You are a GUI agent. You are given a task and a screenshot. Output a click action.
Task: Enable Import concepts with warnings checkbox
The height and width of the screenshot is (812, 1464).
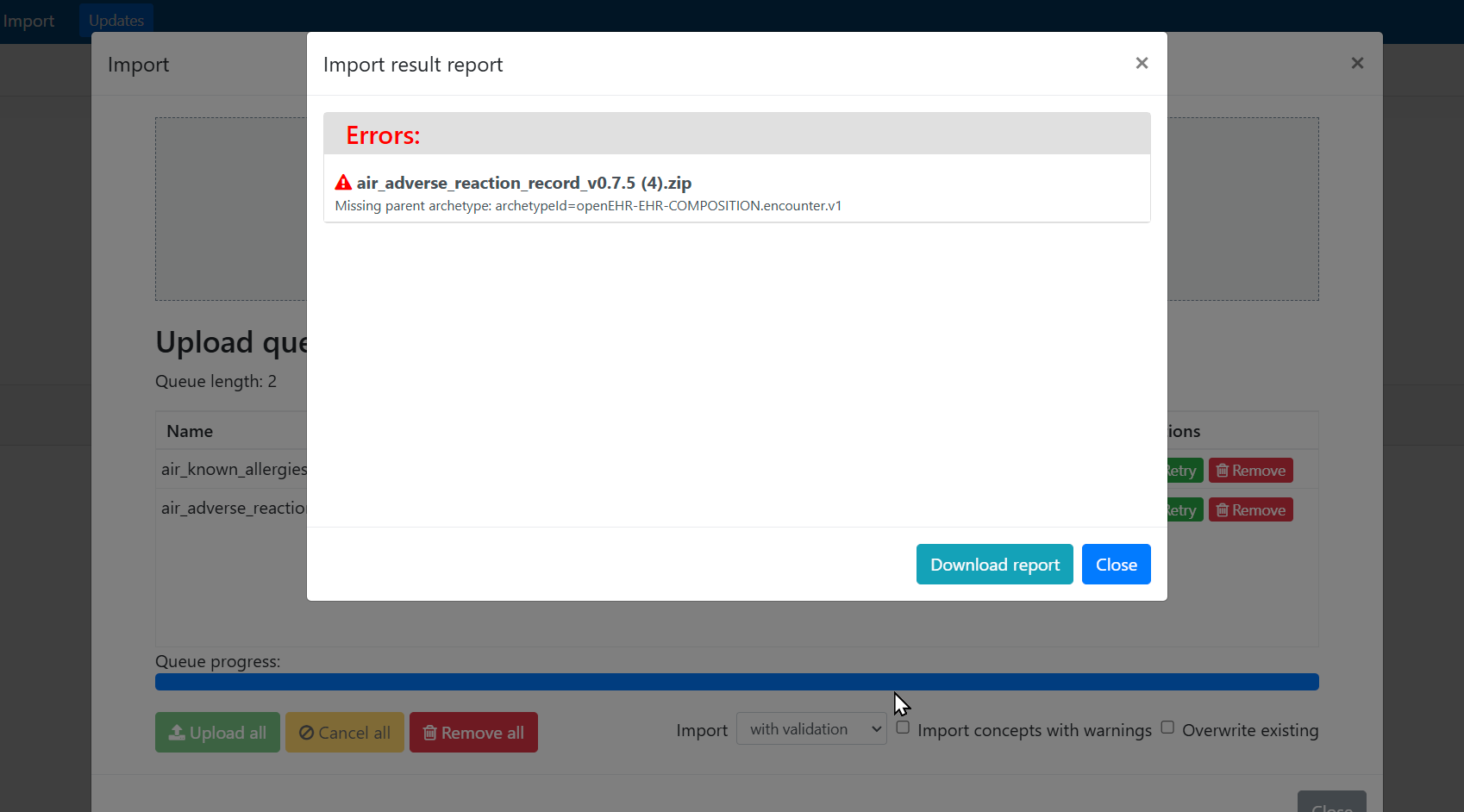[x=903, y=728]
